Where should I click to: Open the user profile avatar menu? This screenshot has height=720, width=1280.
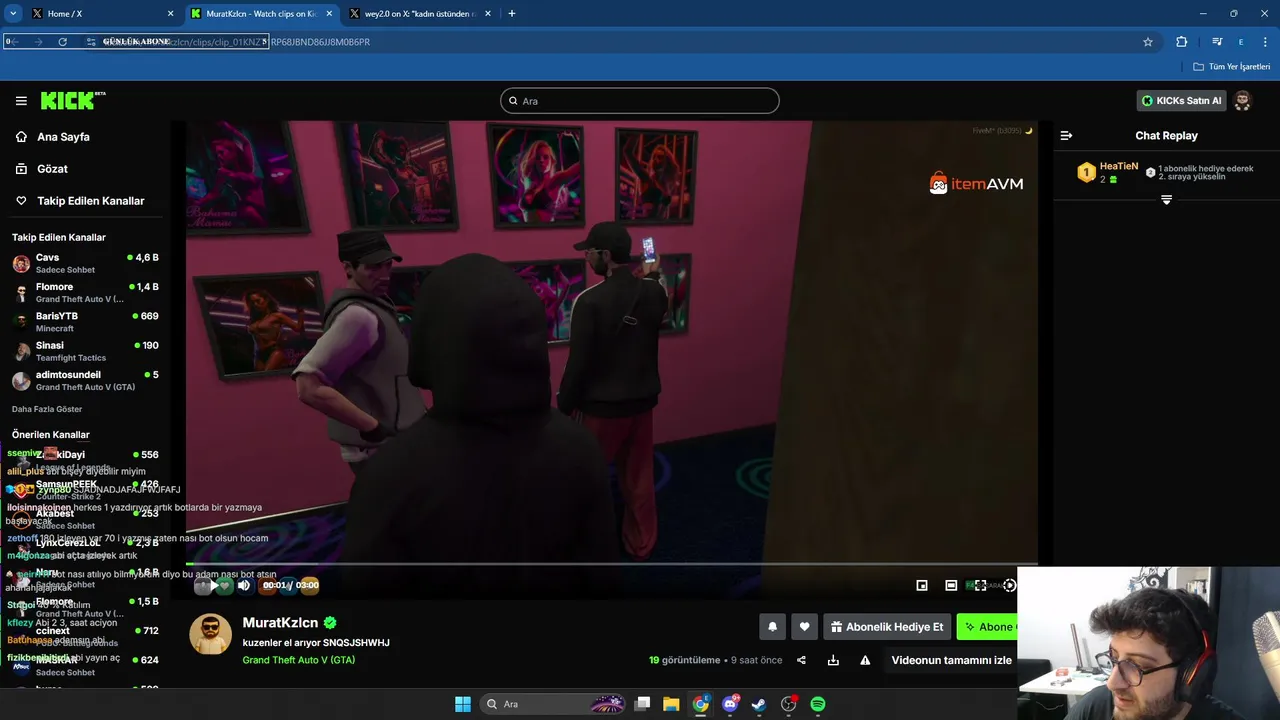point(1242,101)
